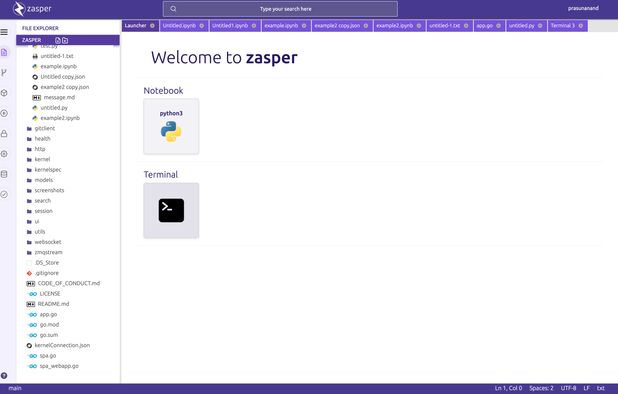618x394 pixels.
Task: Open the database panel icon in sidebar
Action: point(4,174)
